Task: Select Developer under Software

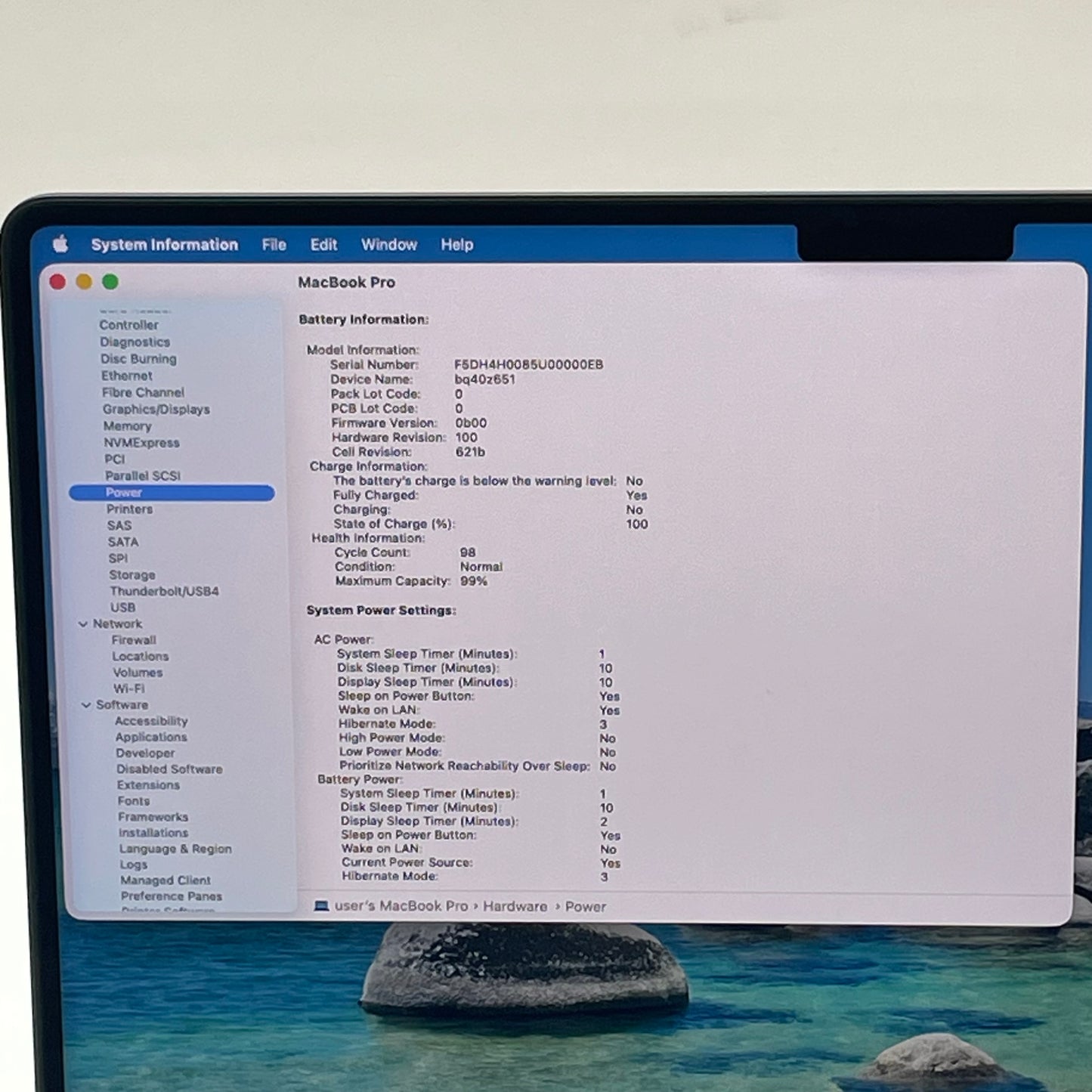Action: pyautogui.click(x=145, y=753)
